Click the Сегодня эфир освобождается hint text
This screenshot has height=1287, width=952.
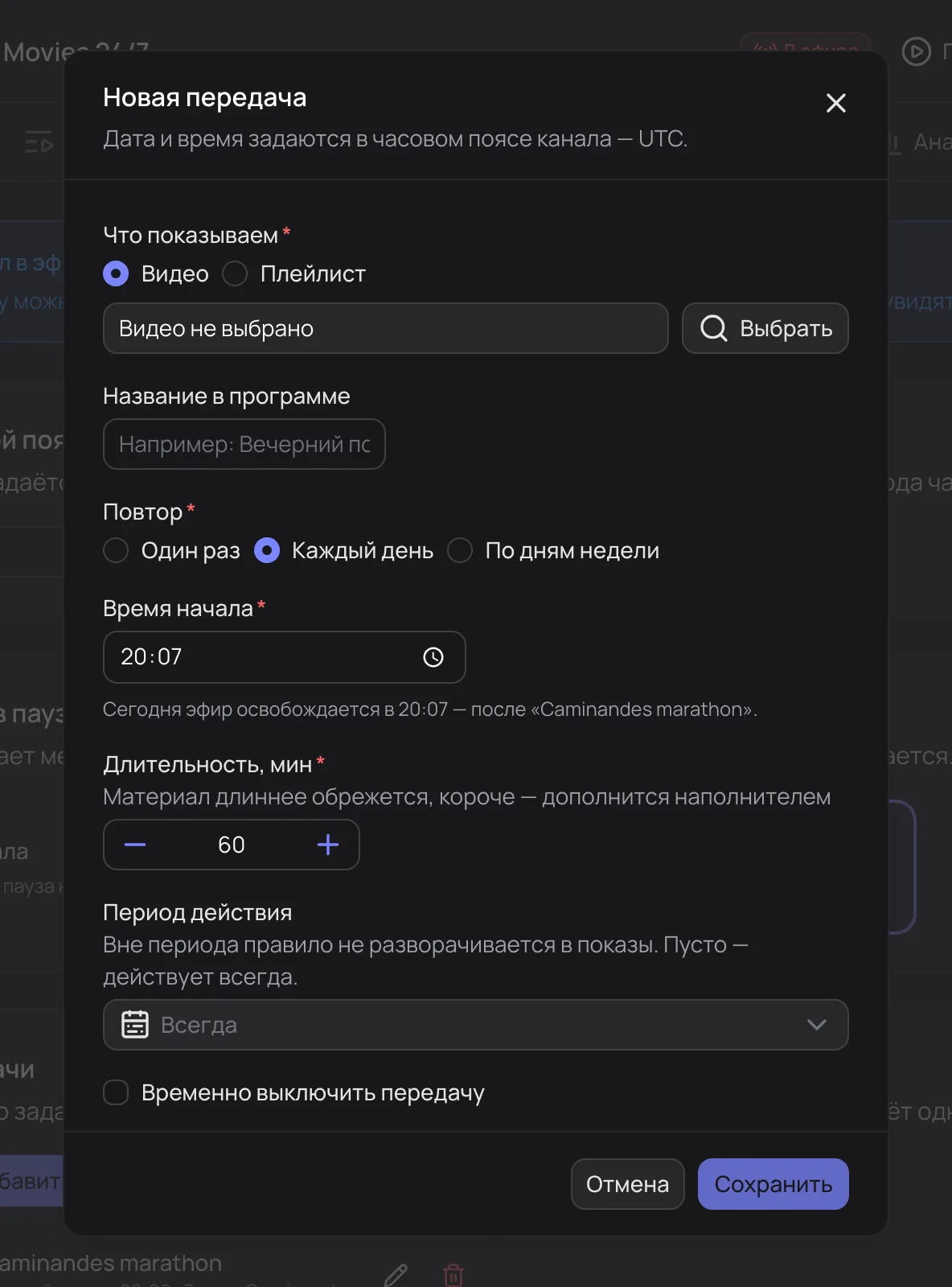click(x=430, y=709)
